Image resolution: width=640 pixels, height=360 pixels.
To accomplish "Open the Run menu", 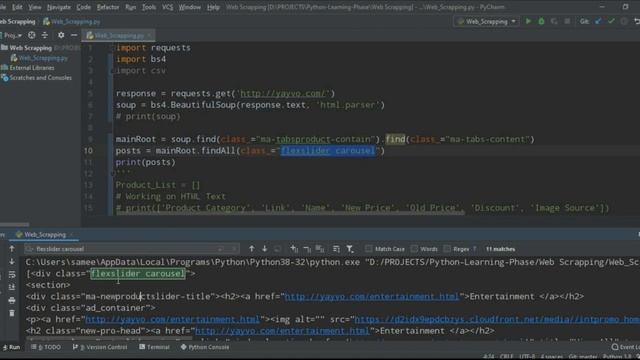I will pyautogui.click(x=131, y=7).
